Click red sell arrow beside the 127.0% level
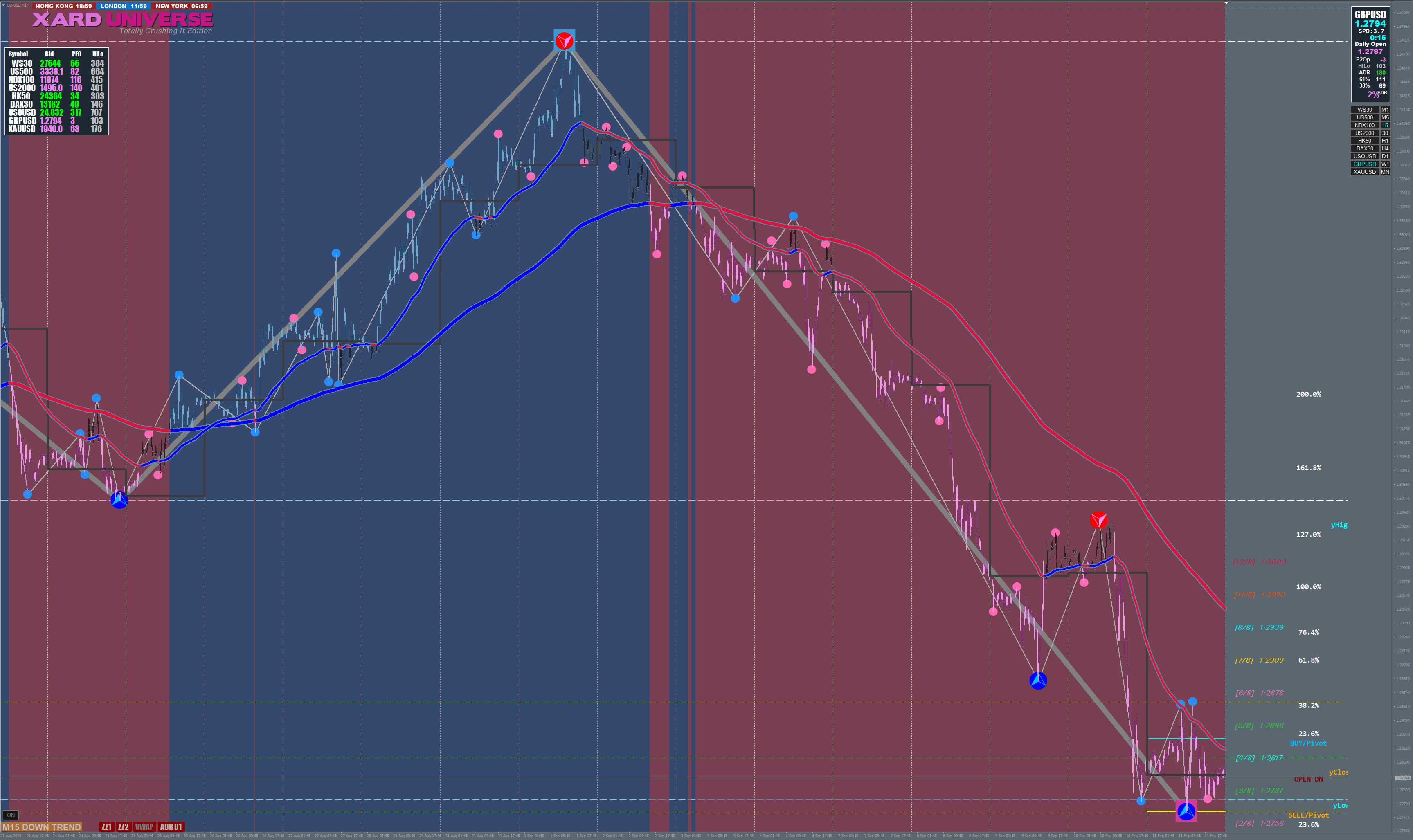Screen dimensions: 1413x840 pos(1098,520)
